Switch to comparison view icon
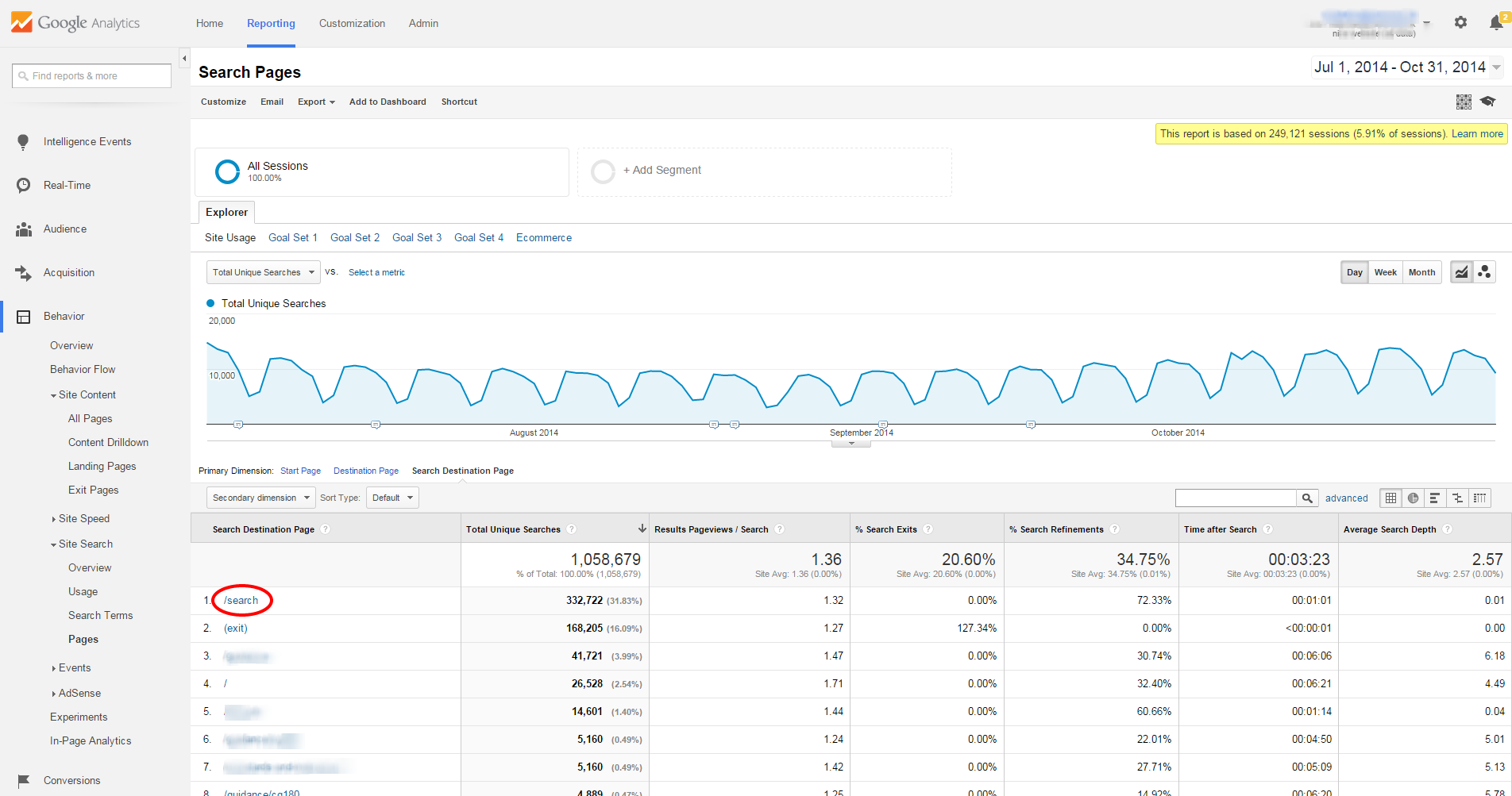The image size is (1512, 796). tap(1457, 498)
